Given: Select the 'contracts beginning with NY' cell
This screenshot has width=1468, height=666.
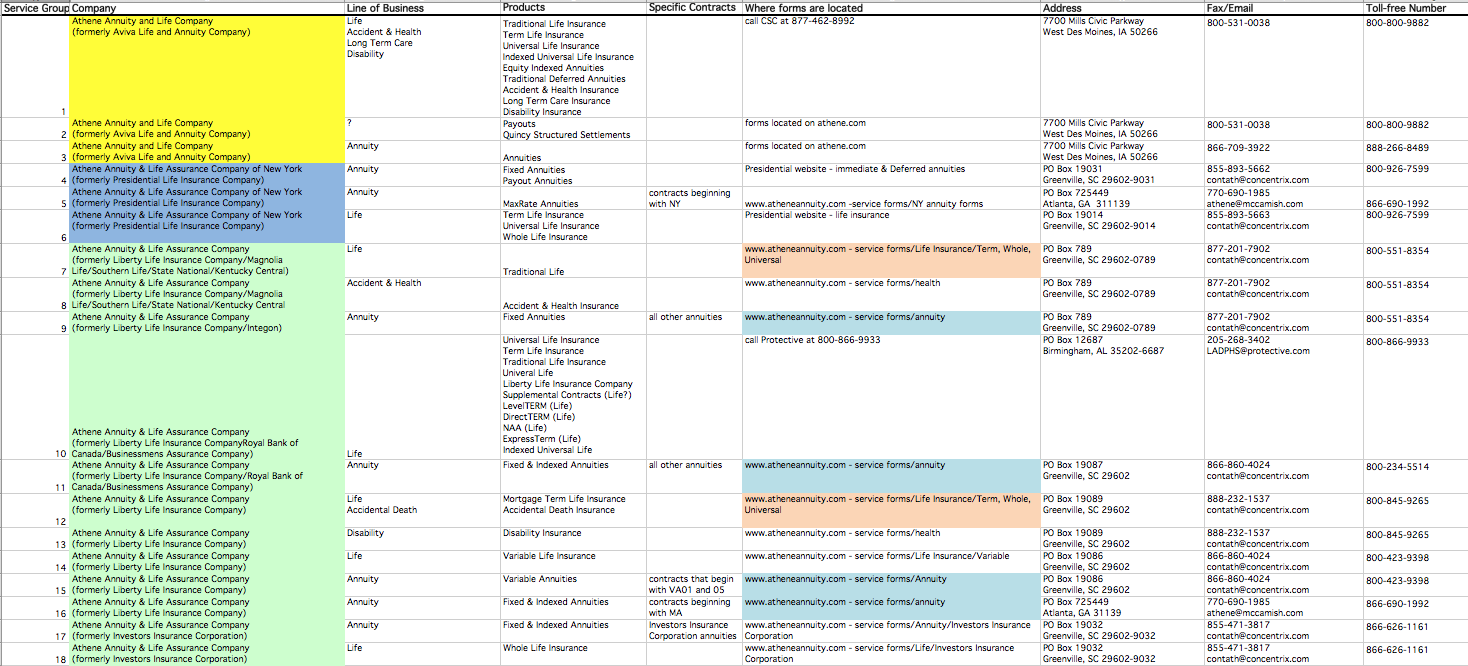Looking at the screenshot, I should [693, 198].
